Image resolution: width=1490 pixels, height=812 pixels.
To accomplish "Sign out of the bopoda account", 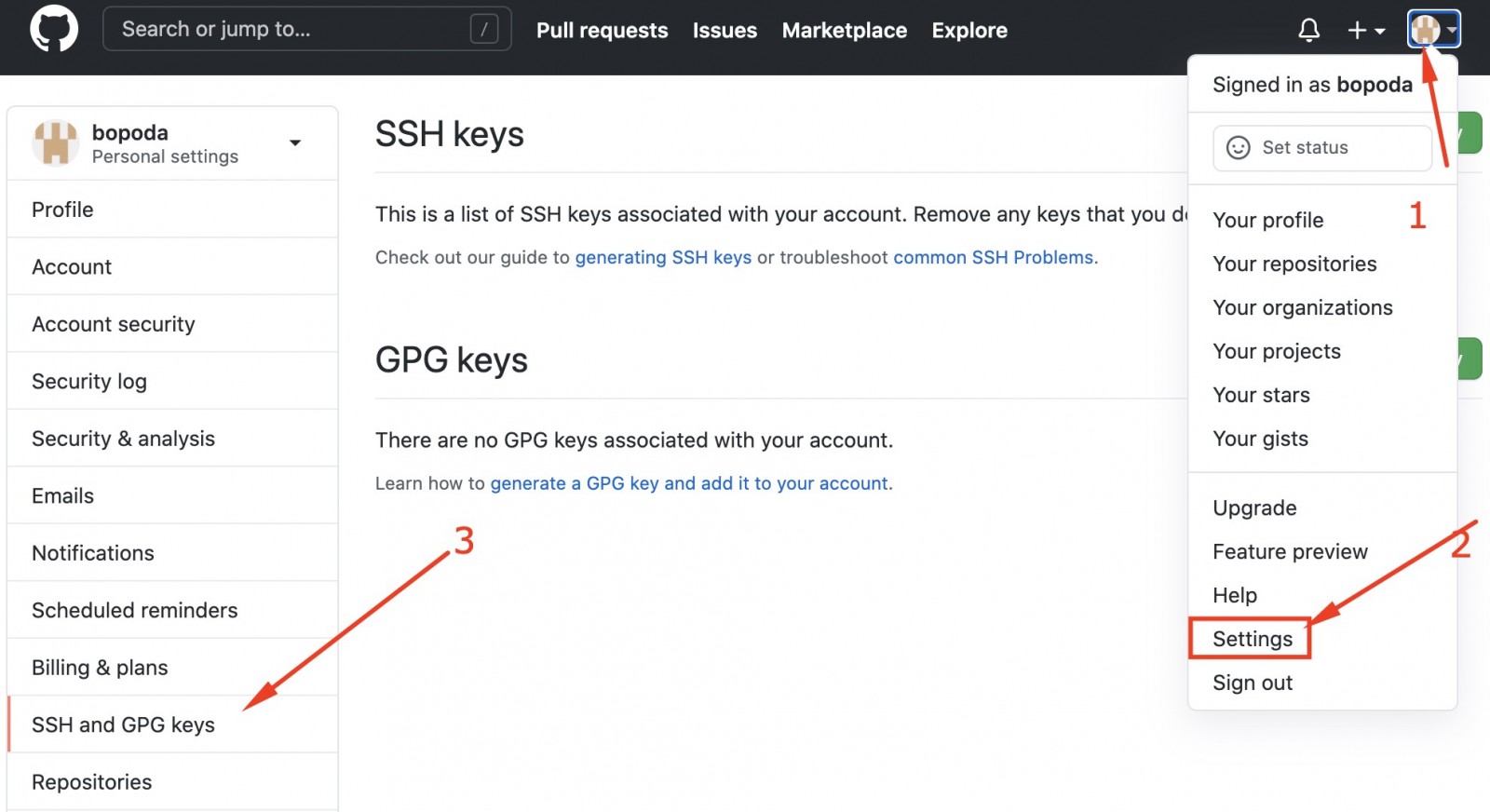I will [1252, 683].
